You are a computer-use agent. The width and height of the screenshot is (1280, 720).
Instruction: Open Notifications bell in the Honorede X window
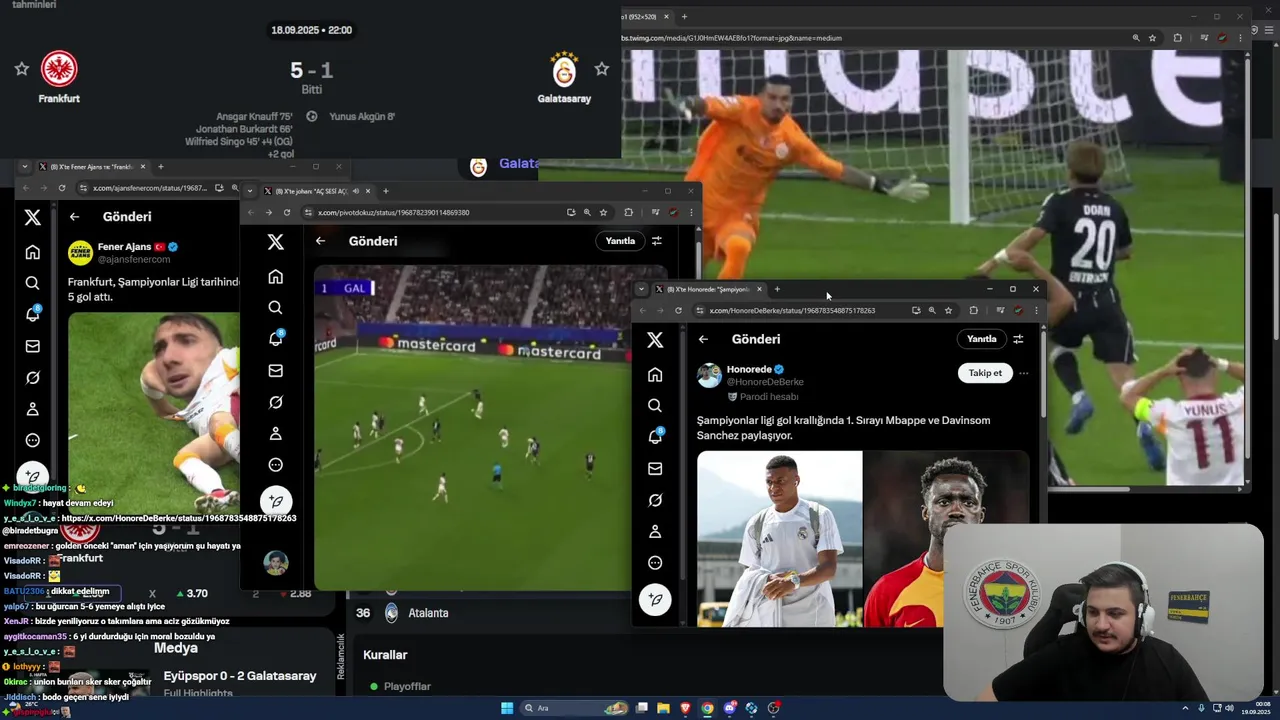tap(655, 437)
